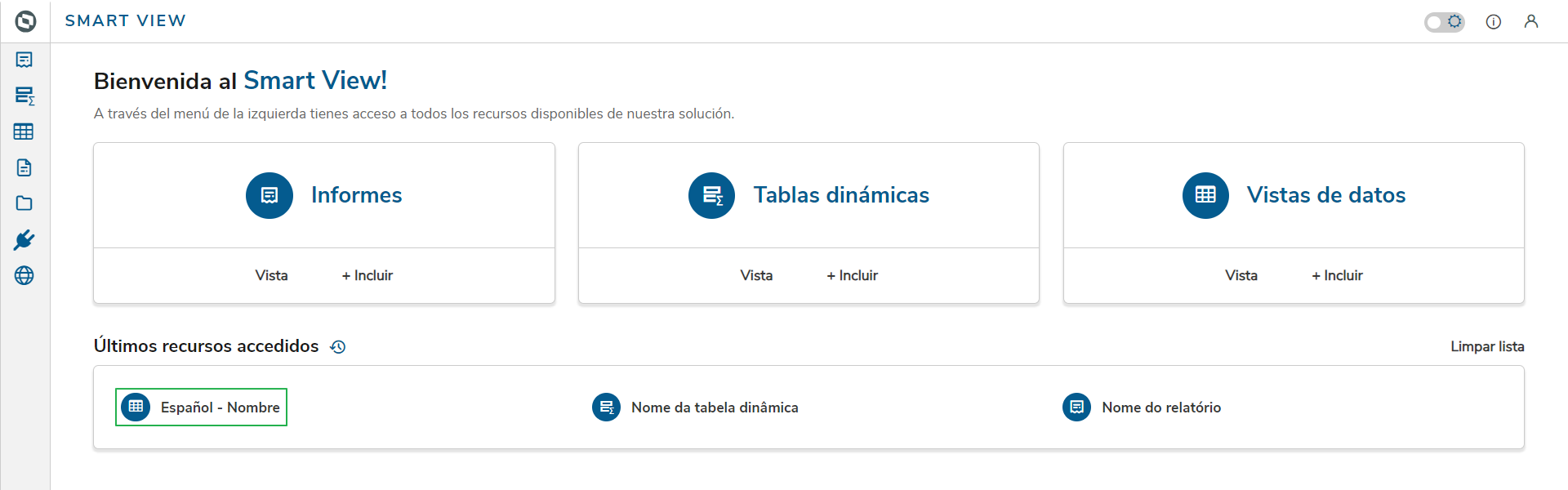Click the Smart View logo icon

point(25,21)
